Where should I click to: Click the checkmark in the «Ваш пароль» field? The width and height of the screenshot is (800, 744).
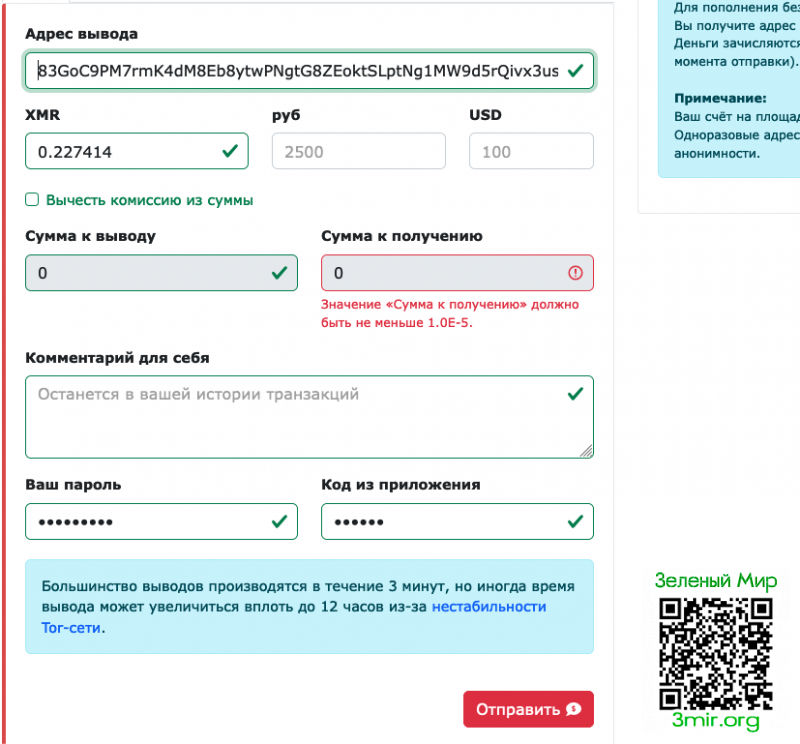pos(279,521)
